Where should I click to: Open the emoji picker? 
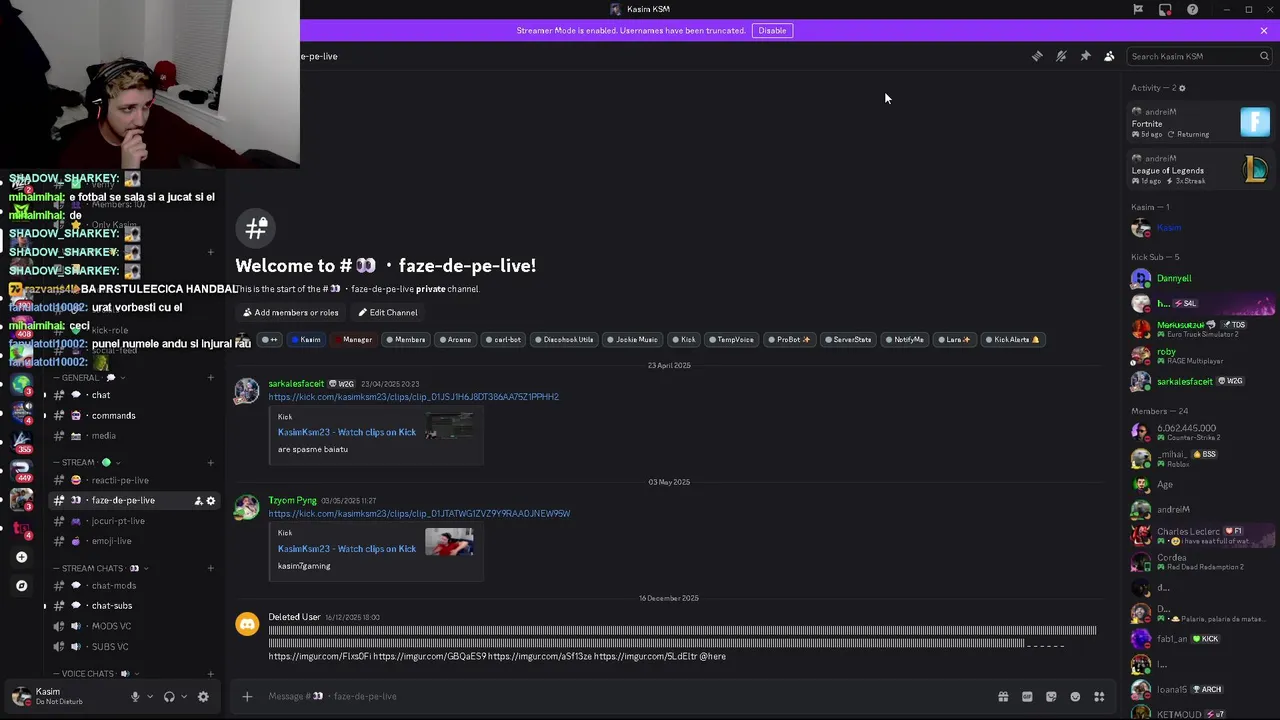click(x=1075, y=696)
